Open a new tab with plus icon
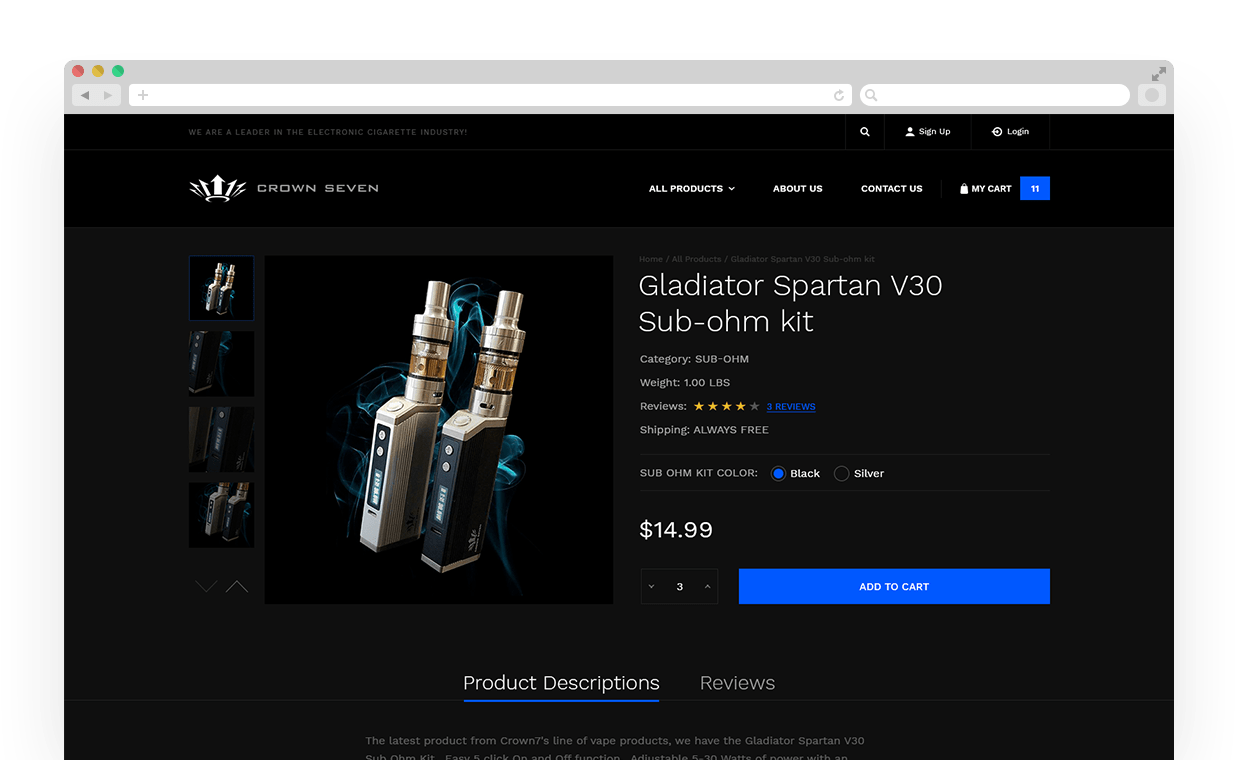 pos(143,95)
